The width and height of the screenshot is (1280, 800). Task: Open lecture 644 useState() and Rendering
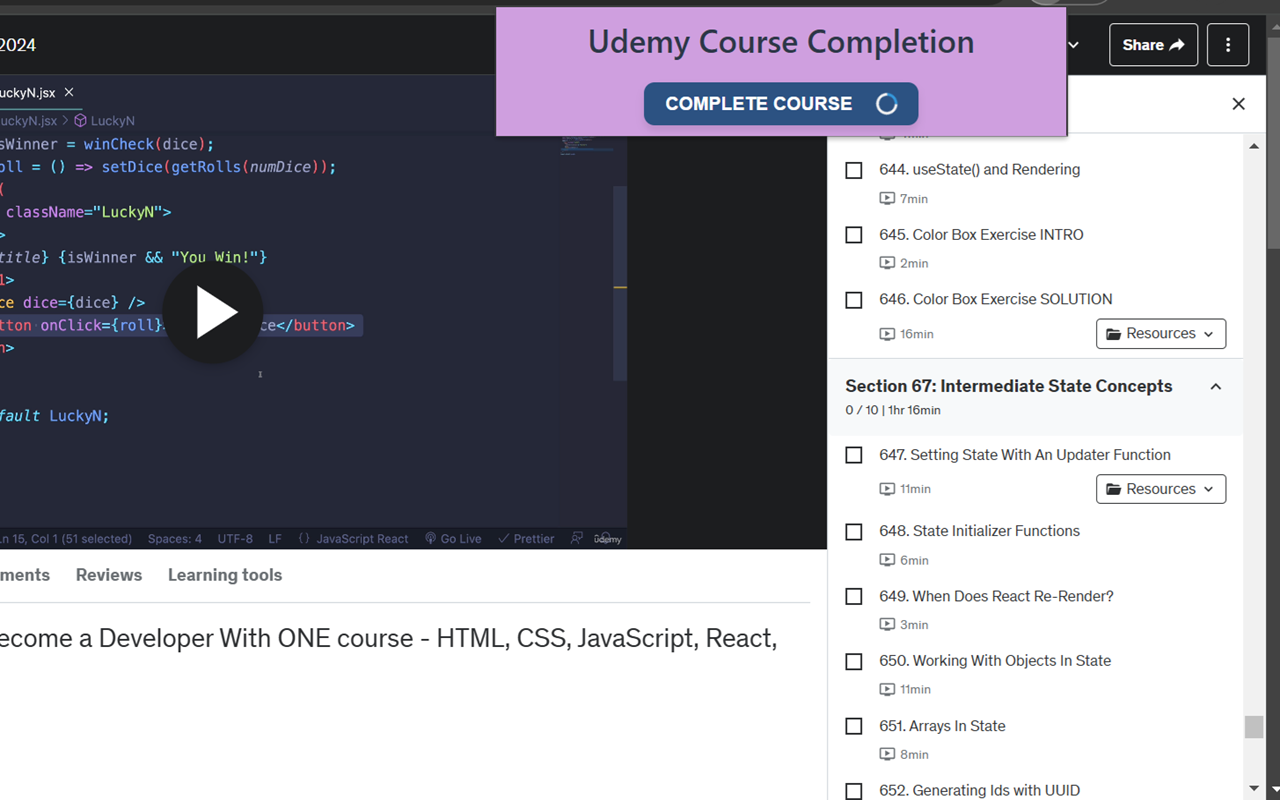(x=980, y=170)
